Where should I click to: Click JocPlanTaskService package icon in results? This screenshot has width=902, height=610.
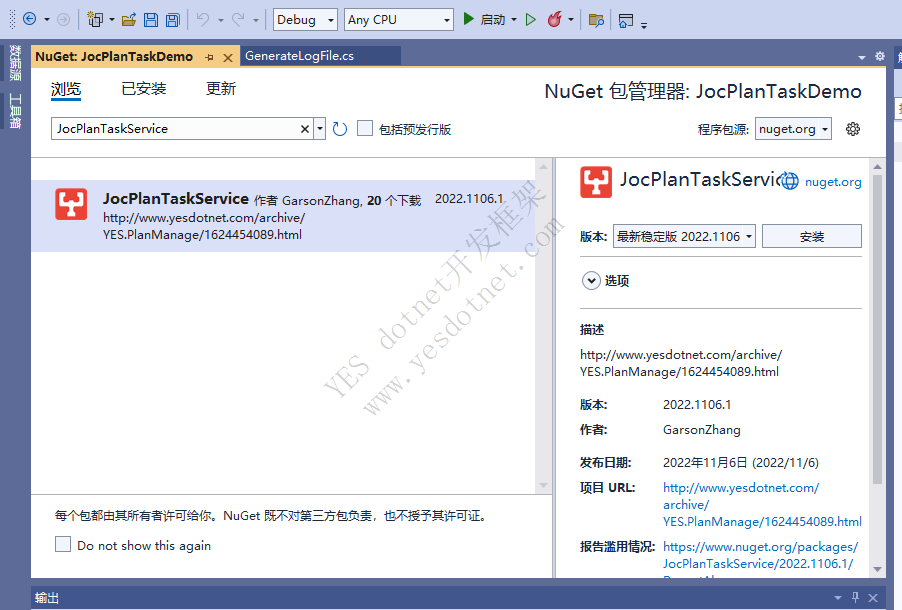click(x=71, y=204)
